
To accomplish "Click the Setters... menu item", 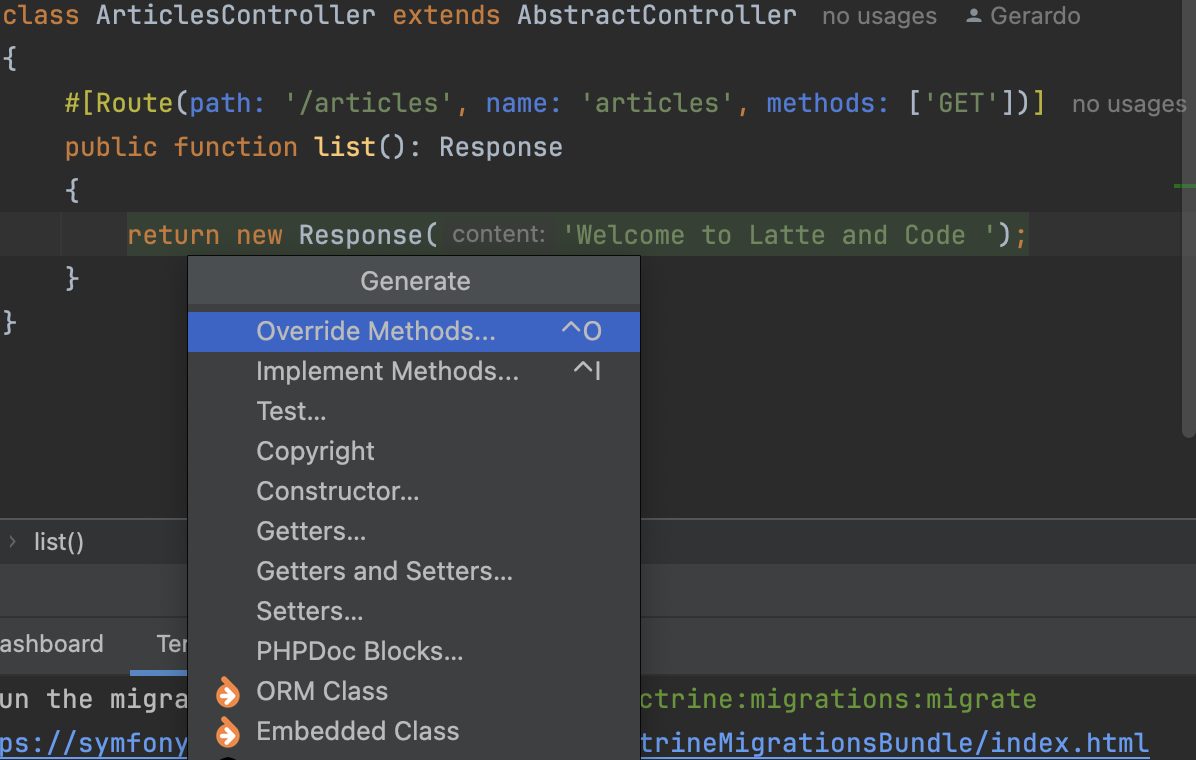I will pos(309,611).
